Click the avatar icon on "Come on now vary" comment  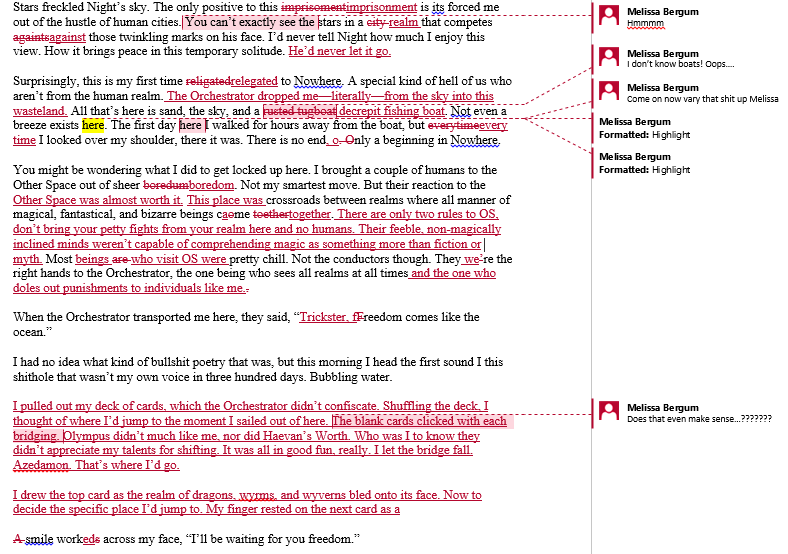point(610,92)
